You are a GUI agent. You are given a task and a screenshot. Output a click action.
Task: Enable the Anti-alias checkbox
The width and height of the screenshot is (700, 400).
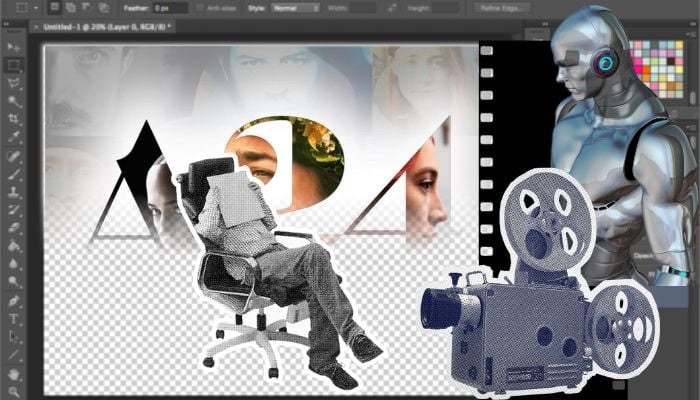point(200,8)
